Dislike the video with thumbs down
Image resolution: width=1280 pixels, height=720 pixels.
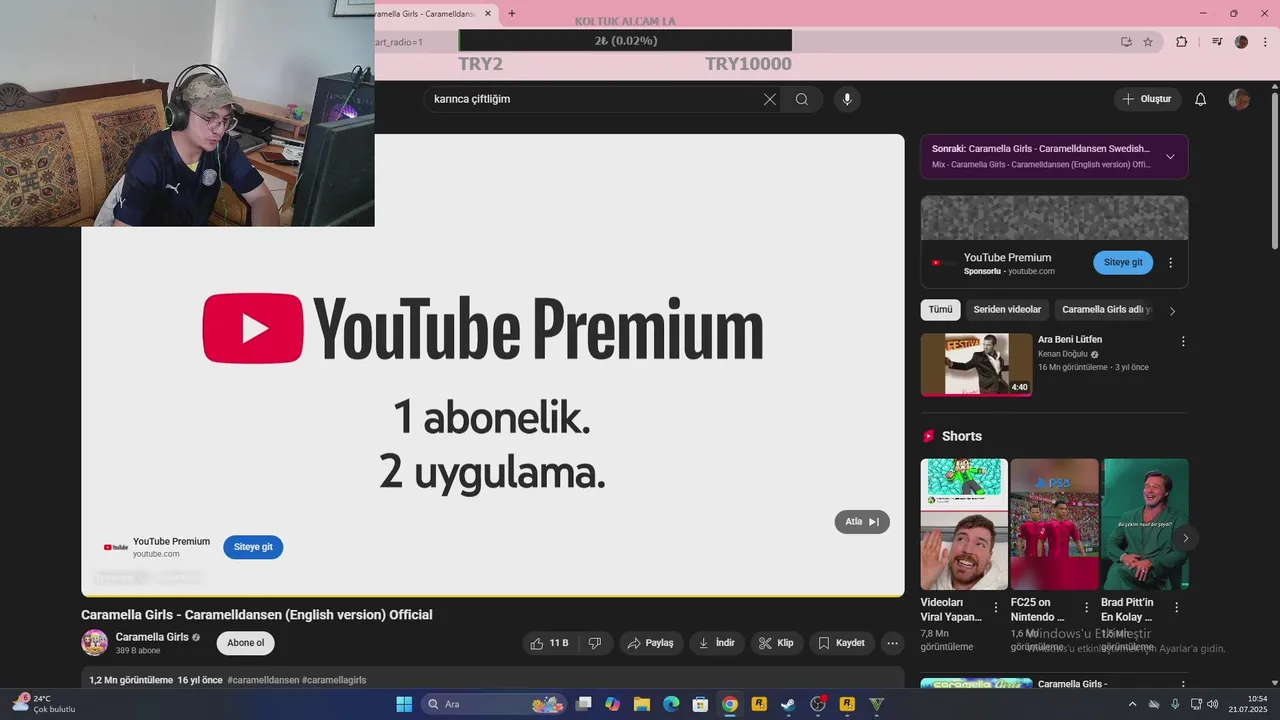coord(594,643)
